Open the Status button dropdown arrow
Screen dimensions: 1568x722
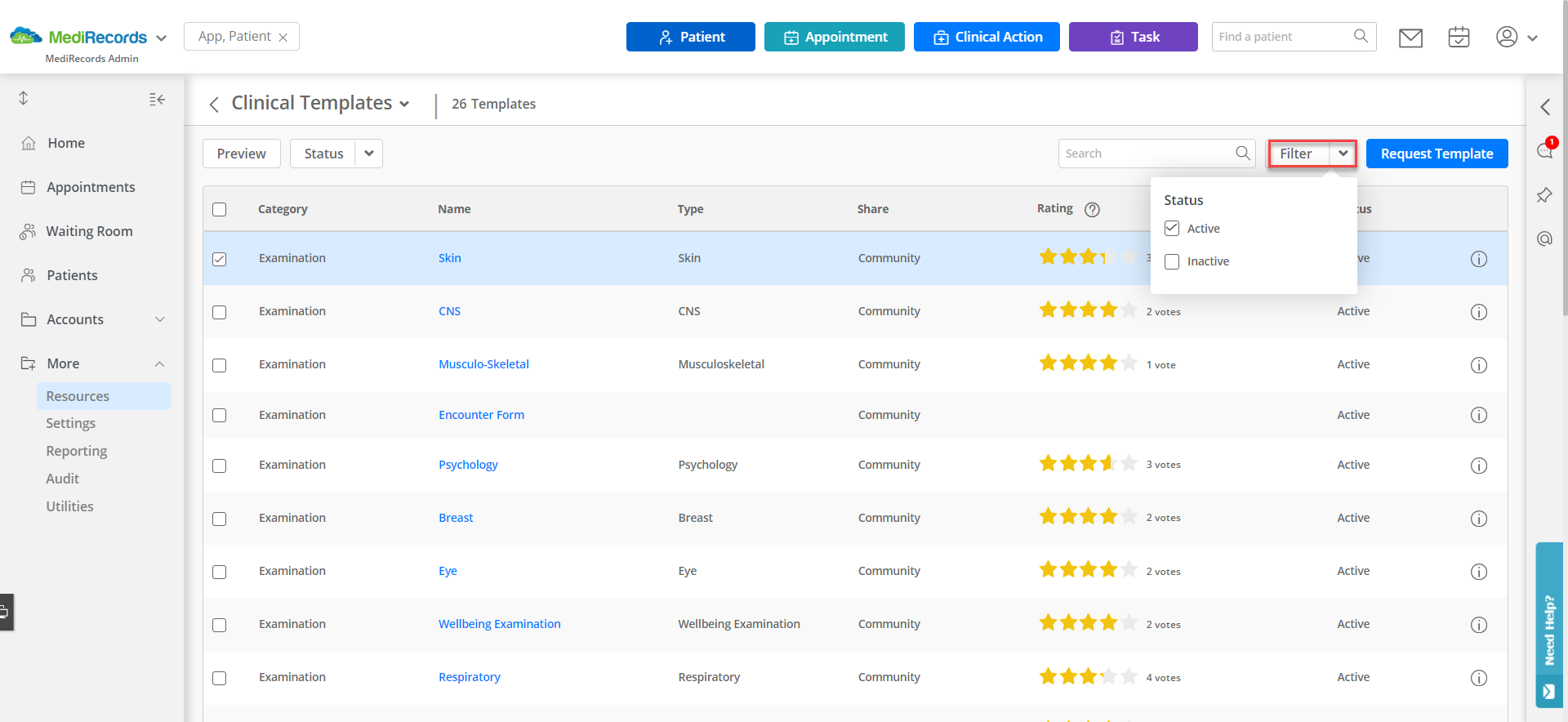[x=369, y=154]
